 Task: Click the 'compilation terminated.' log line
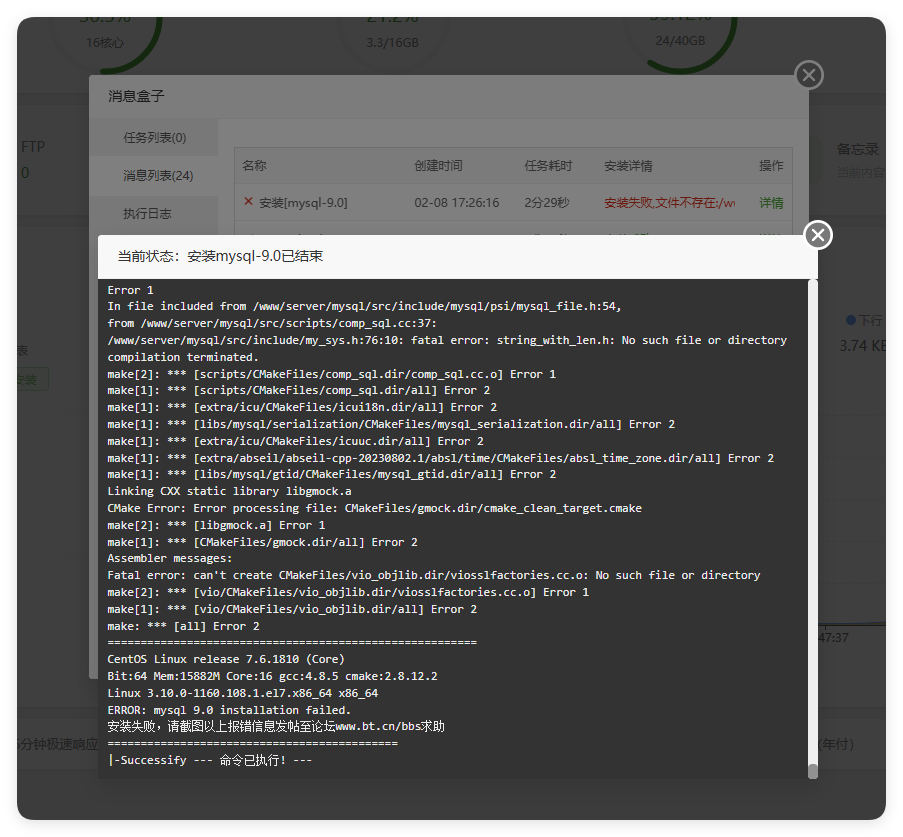pos(183,357)
